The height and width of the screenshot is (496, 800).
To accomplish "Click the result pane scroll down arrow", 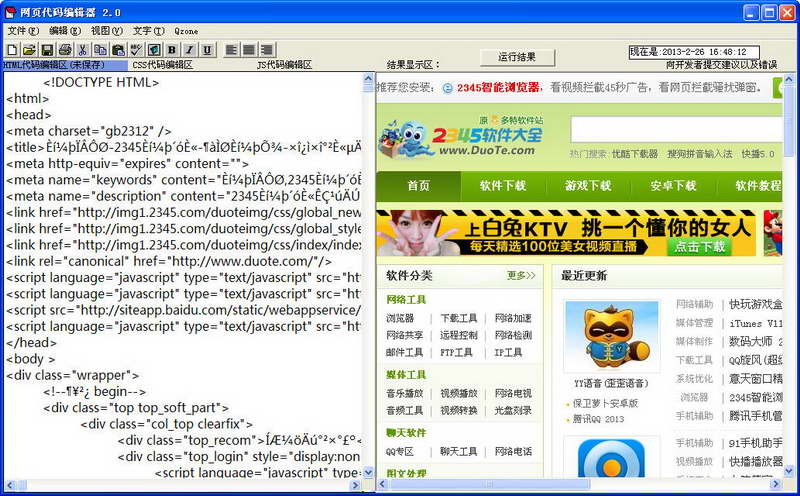I will pyautogui.click(x=789, y=470).
